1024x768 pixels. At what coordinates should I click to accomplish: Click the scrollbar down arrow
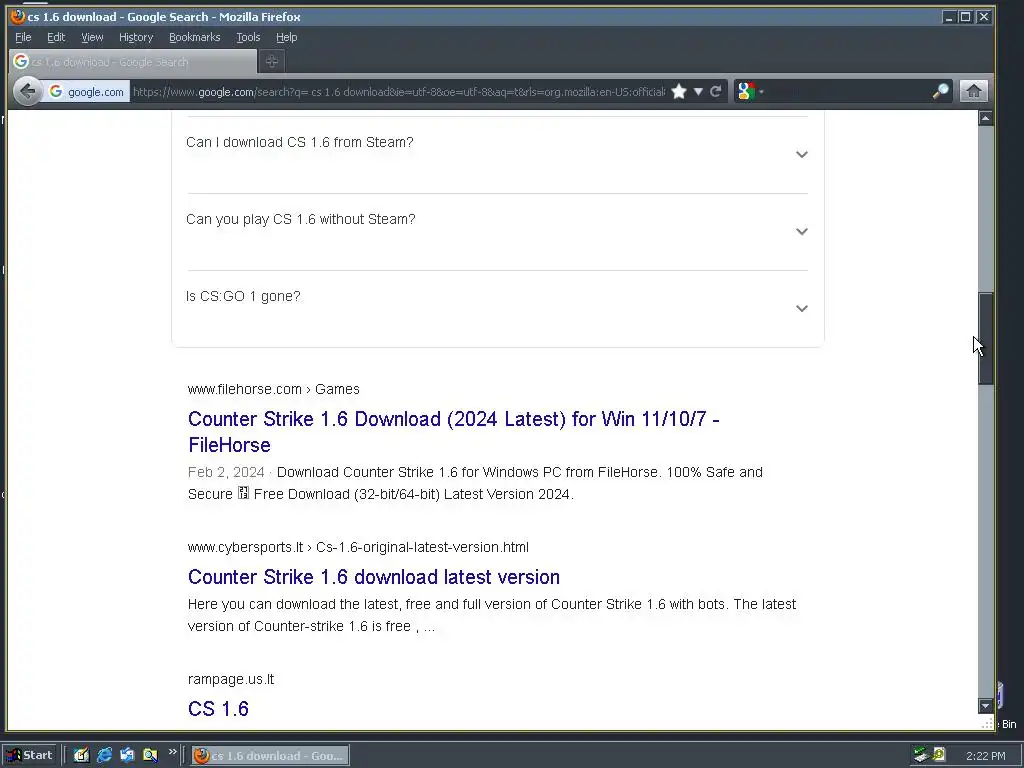(985, 705)
